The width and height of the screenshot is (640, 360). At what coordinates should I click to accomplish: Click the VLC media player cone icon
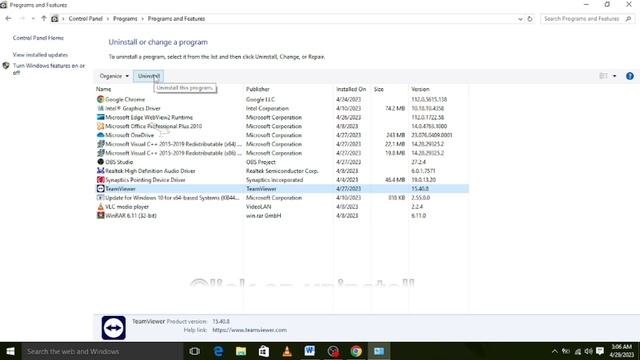[100, 207]
